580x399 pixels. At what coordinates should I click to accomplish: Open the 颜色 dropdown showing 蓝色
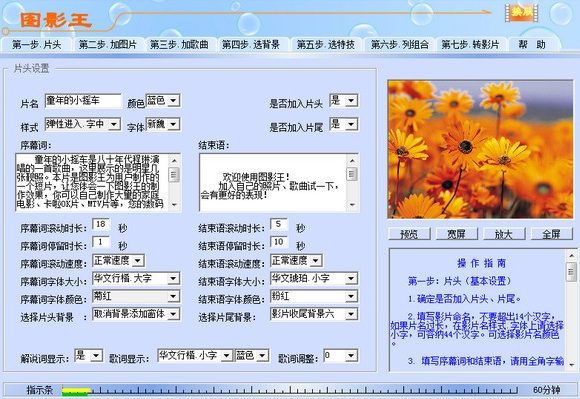tap(163, 100)
